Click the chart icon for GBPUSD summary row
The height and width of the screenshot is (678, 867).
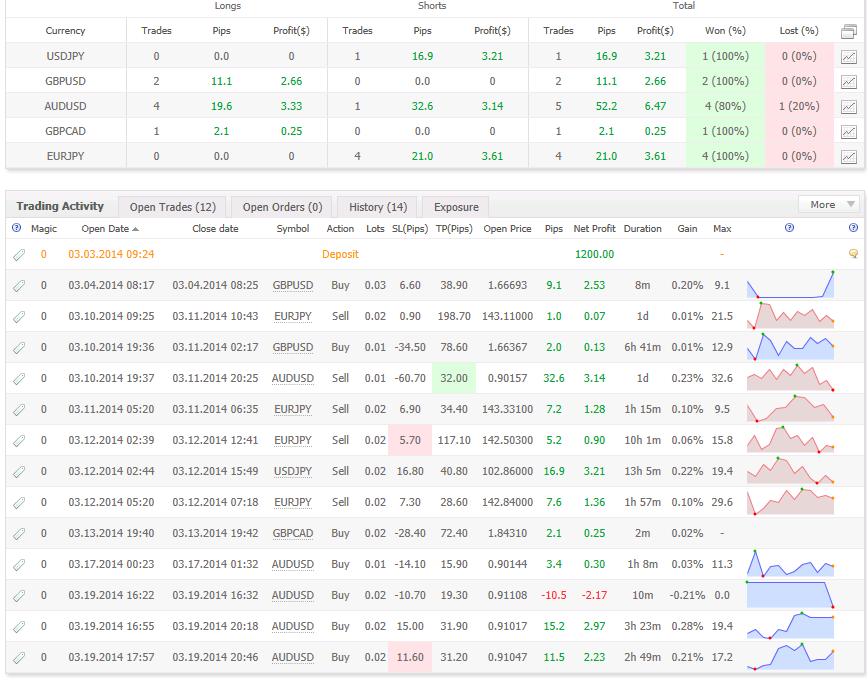(849, 81)
